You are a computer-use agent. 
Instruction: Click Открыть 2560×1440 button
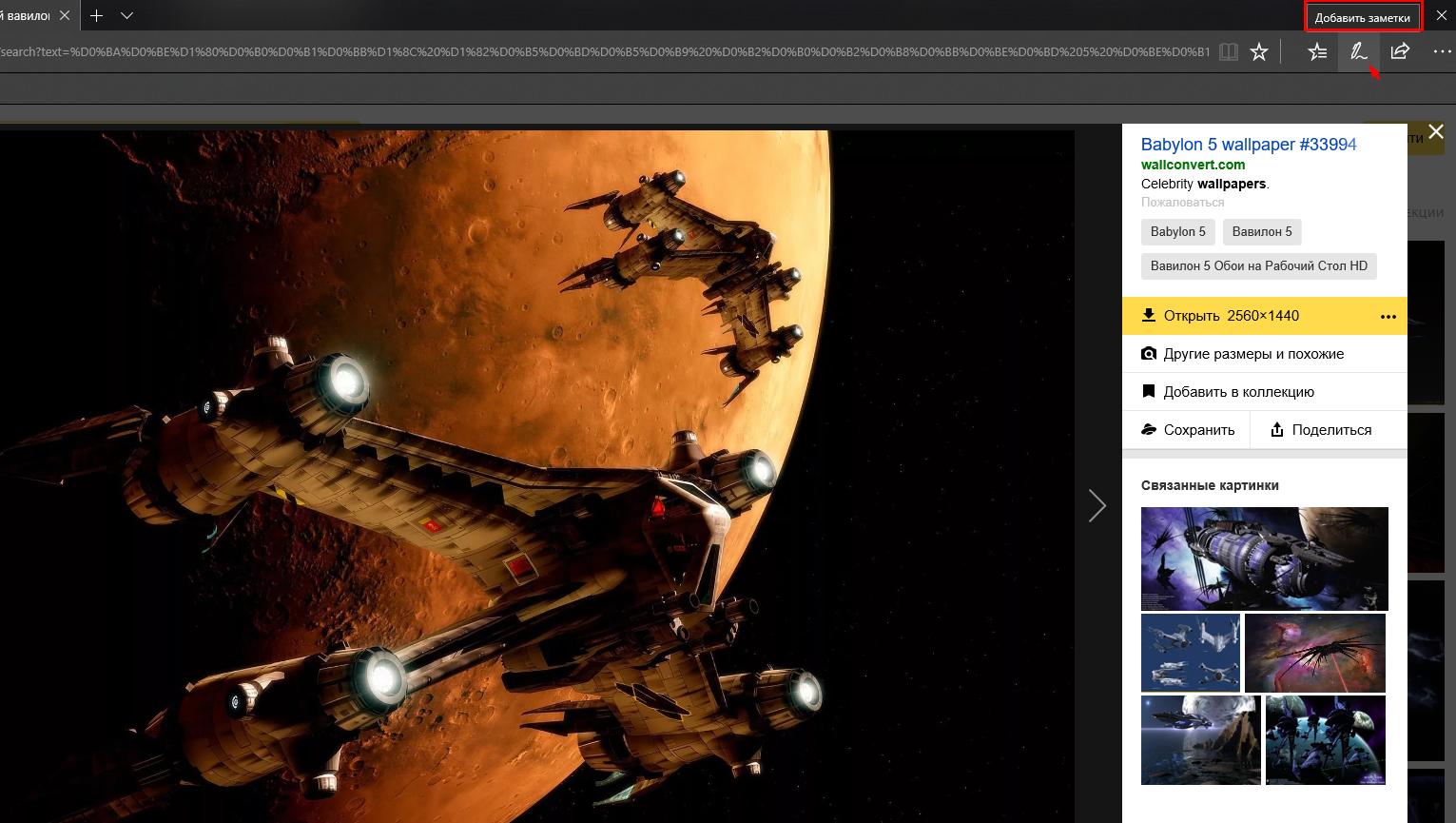pyautogui.click(x=1246, y=316)
